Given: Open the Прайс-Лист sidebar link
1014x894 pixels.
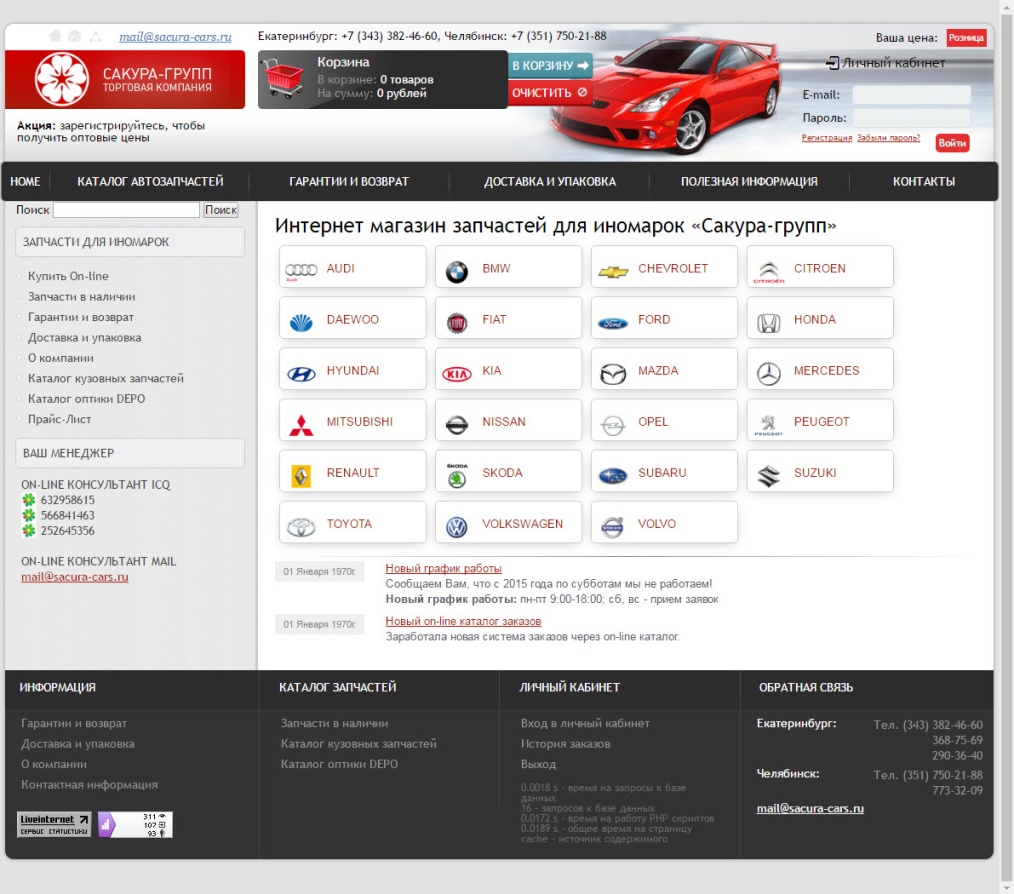Looking at the screenshot, I should 59,419.
